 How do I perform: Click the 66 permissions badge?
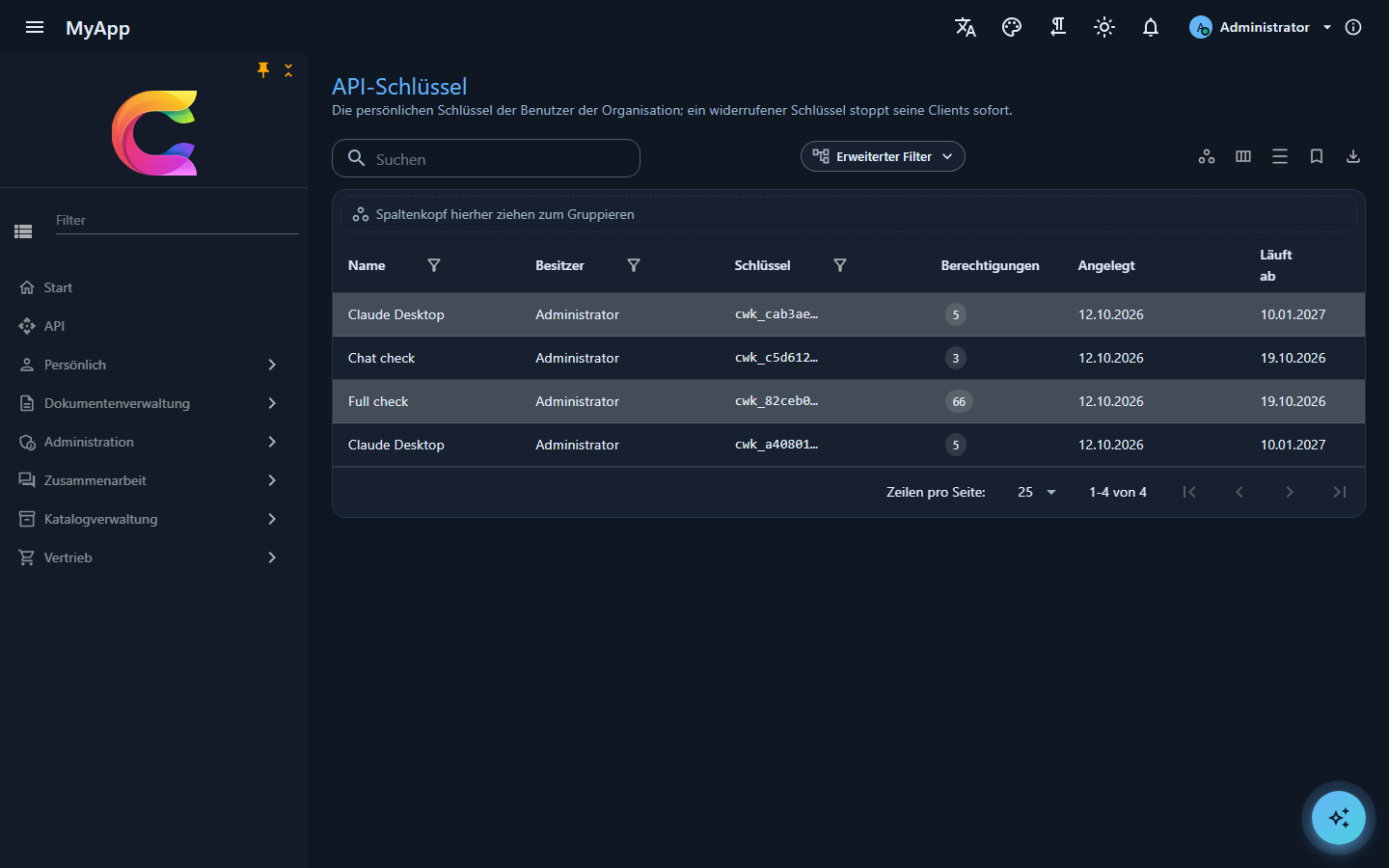pyautogui.click(x=959, y=401)
